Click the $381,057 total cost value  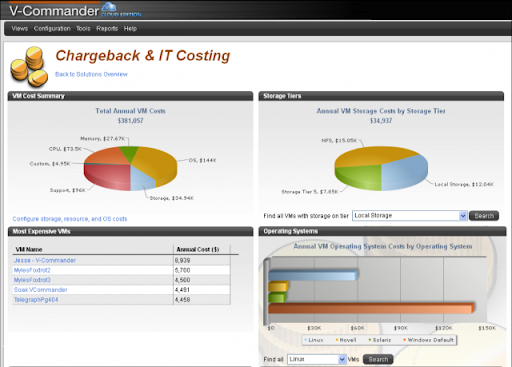130,121
